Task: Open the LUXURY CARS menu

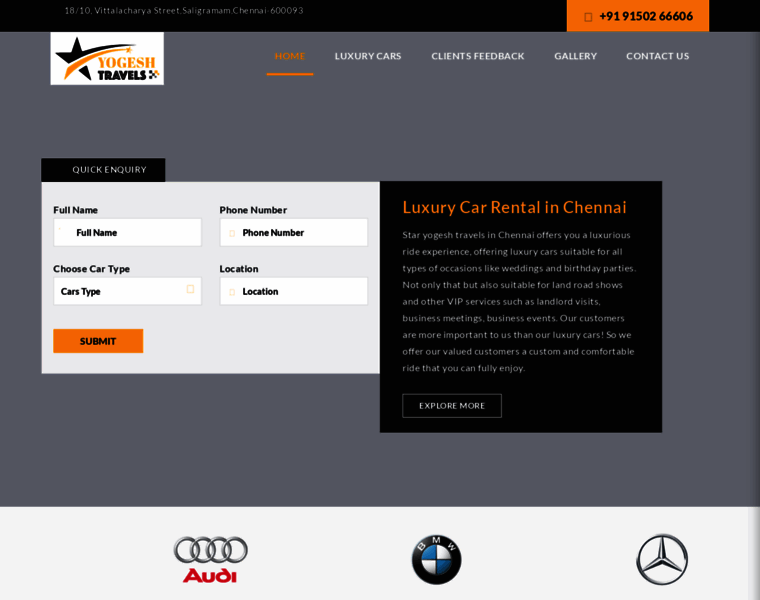Action: [368, 56]
